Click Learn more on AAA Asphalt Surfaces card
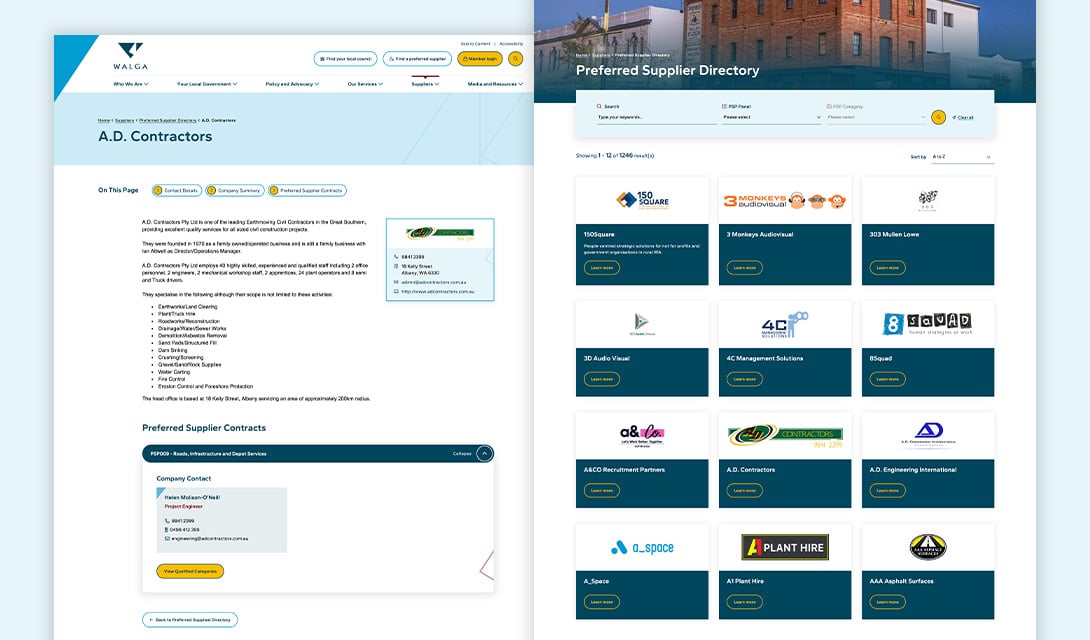Image resolution: width=1090 pixels, height=640 pixels. (x=887, y=602)
